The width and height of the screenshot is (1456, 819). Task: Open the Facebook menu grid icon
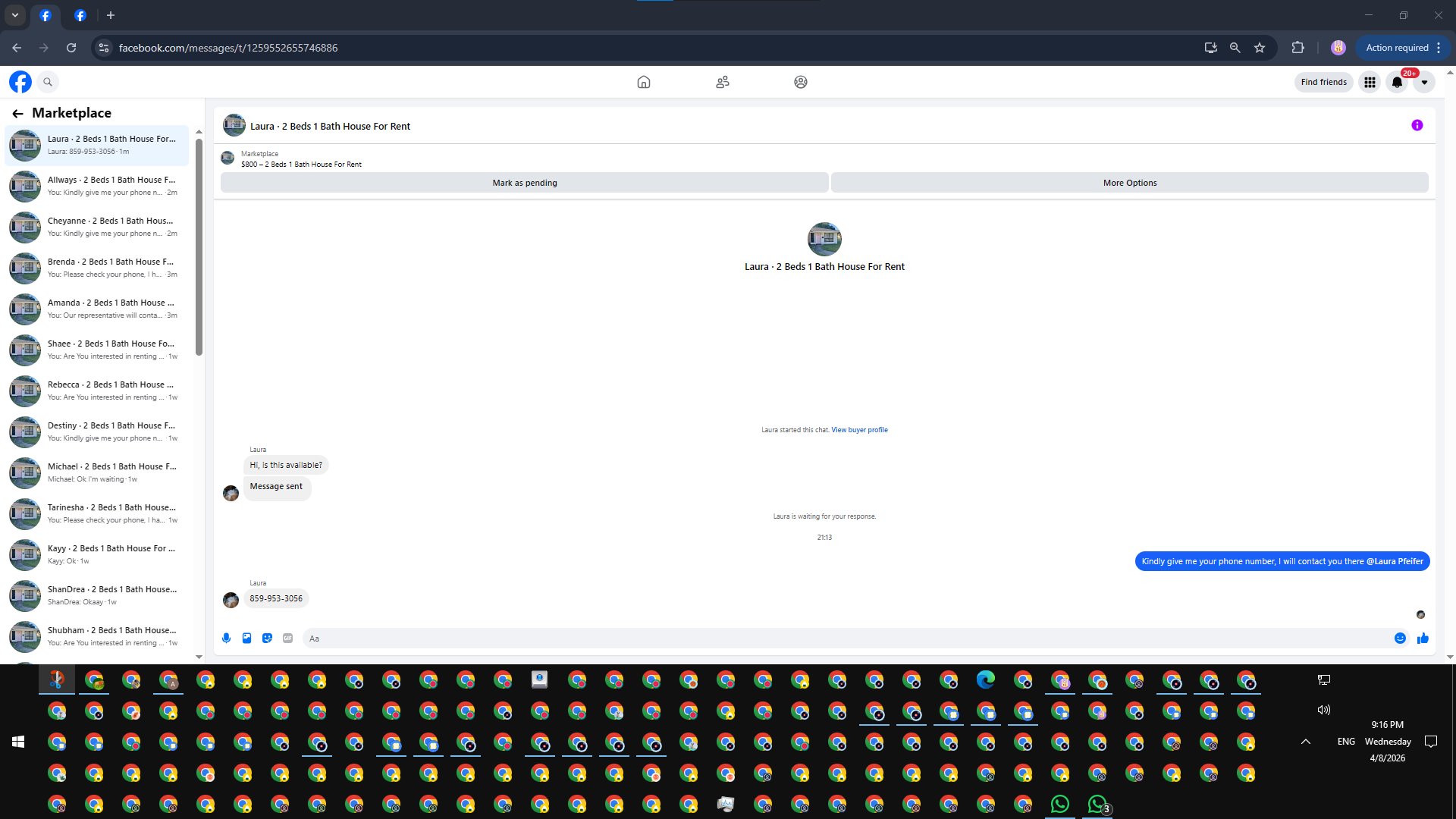[1370, 82]
